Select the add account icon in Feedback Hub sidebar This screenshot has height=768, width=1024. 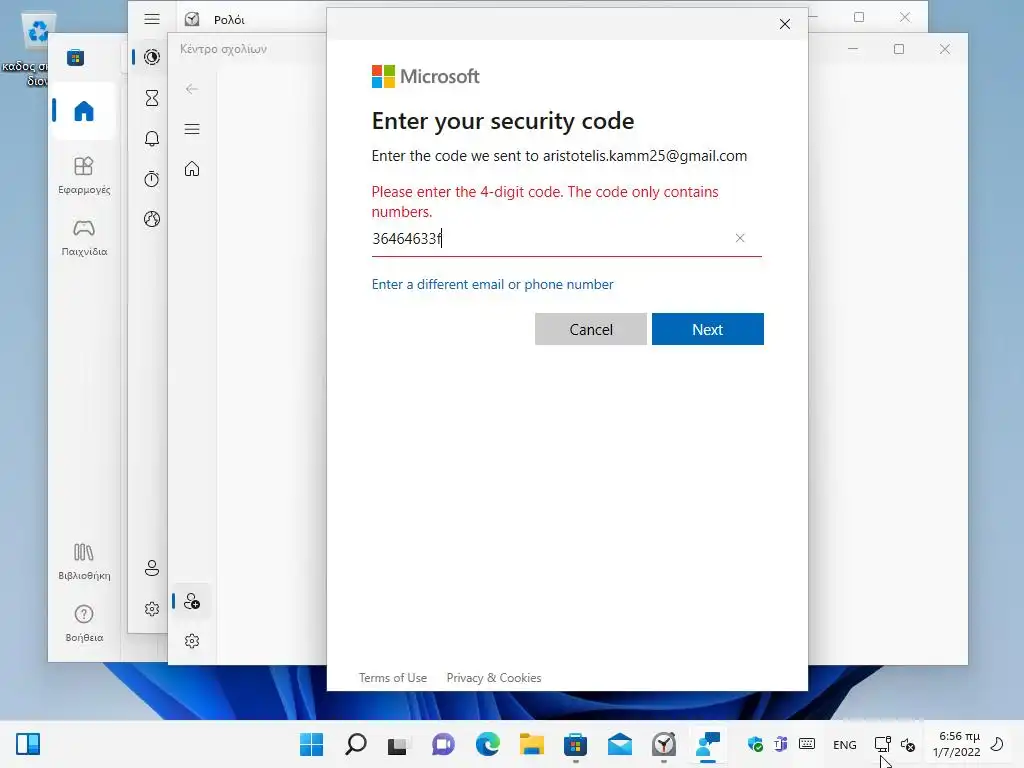coord(192,601)
